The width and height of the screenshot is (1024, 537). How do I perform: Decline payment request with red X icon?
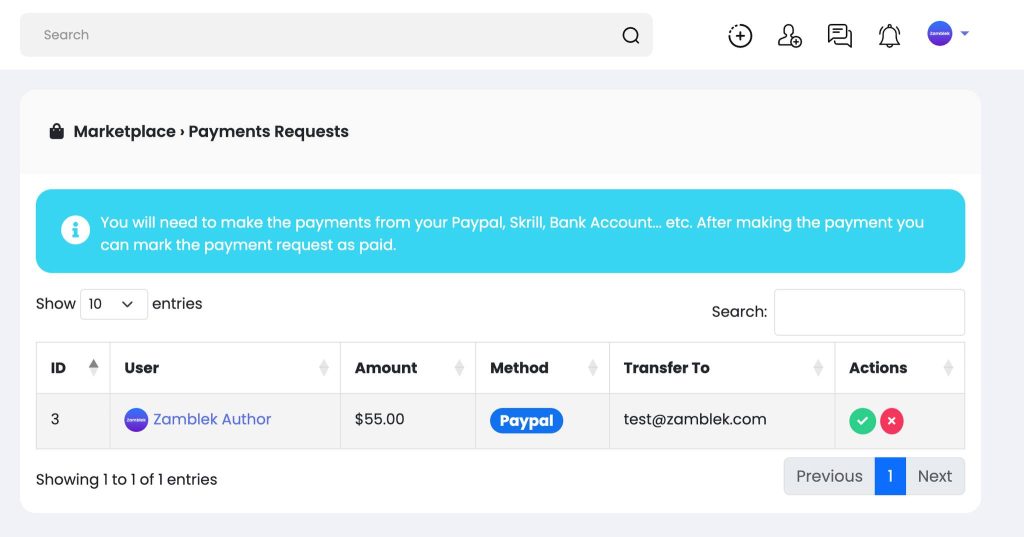(x=891, y=421)
